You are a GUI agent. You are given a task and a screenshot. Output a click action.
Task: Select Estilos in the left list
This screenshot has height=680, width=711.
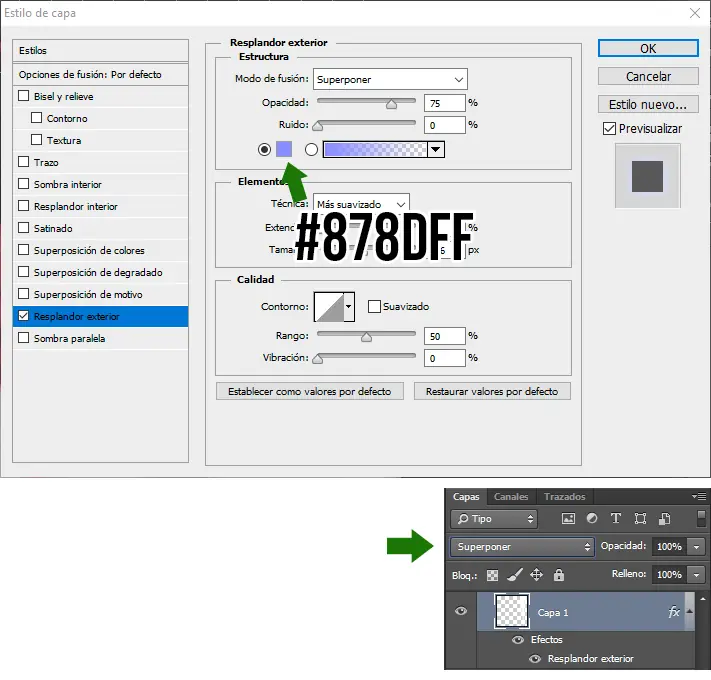pyautogui.click(x=100, y=50)
